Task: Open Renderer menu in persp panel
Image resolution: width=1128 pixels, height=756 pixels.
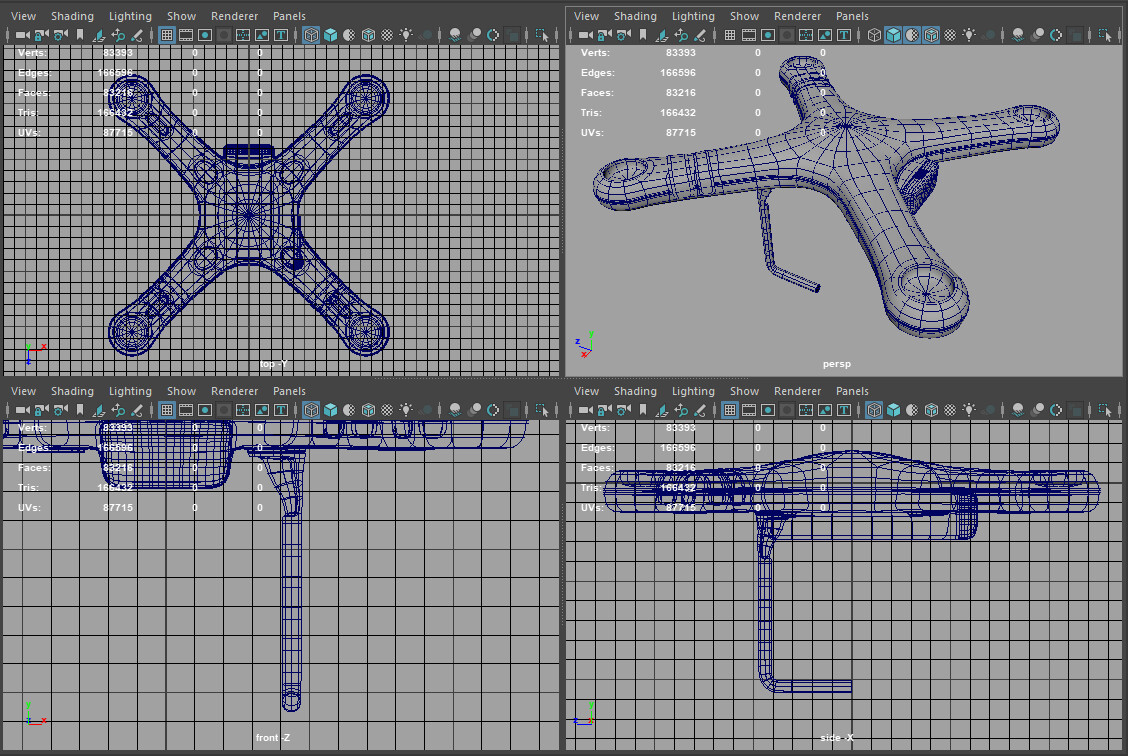Action: (x=798, y=16)
